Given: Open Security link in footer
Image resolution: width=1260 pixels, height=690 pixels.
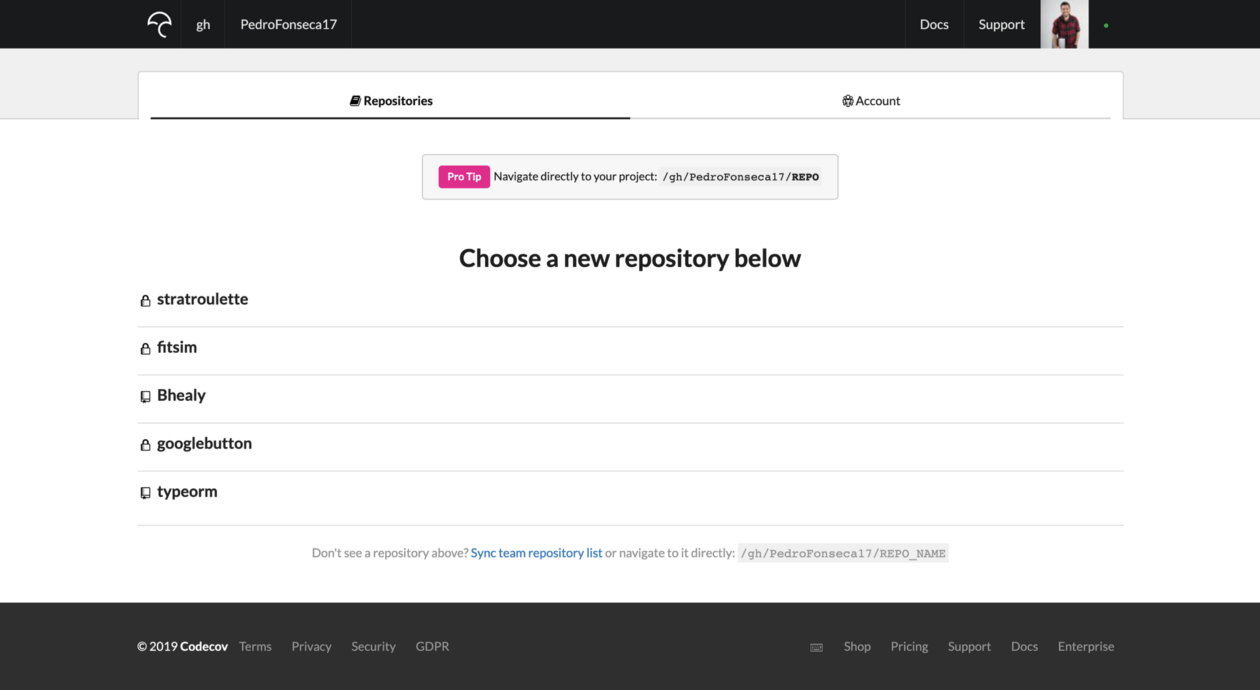Looking at the screenshot, I should (373, 646).
